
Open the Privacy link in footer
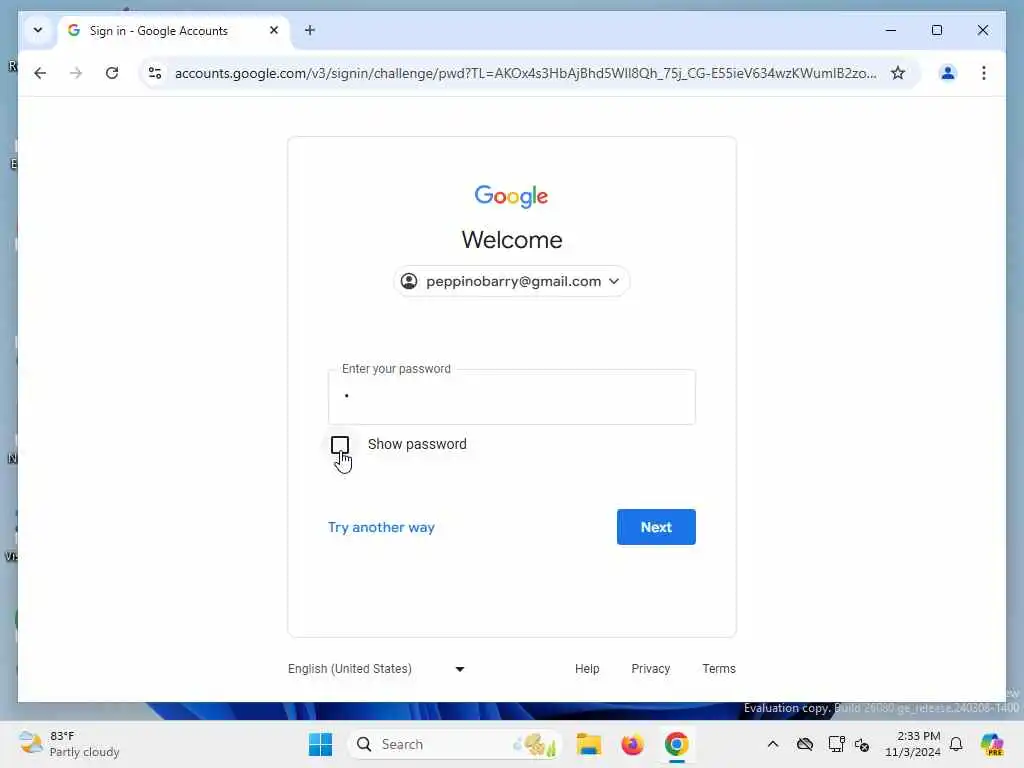(650, 669)
